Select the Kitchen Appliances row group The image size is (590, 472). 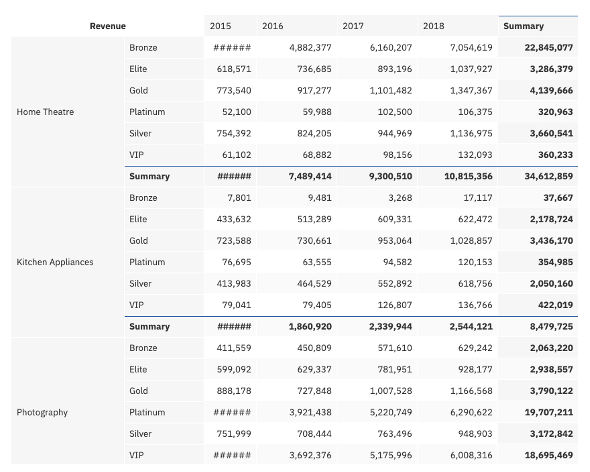pos(67,262)
